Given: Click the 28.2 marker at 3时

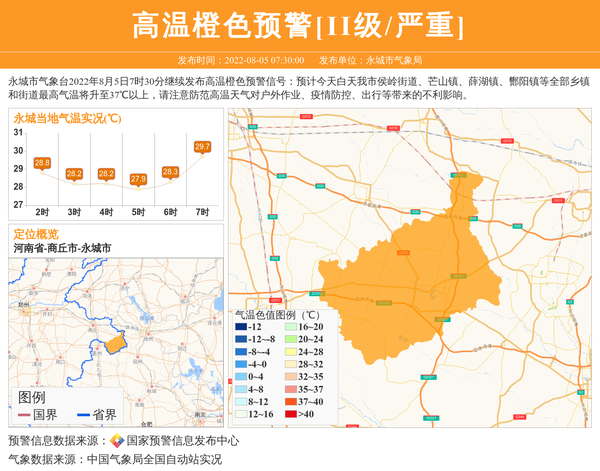Looking at the screenshot, I should [74, 173].
